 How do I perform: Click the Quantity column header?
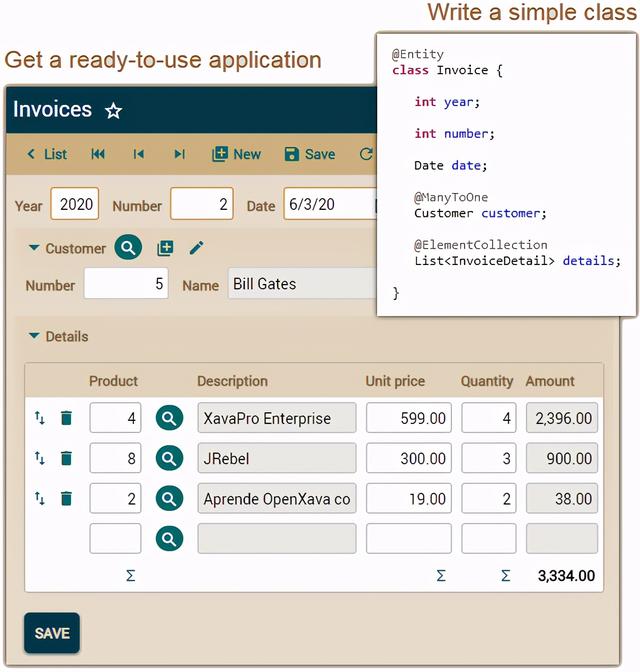pos(487,381)
